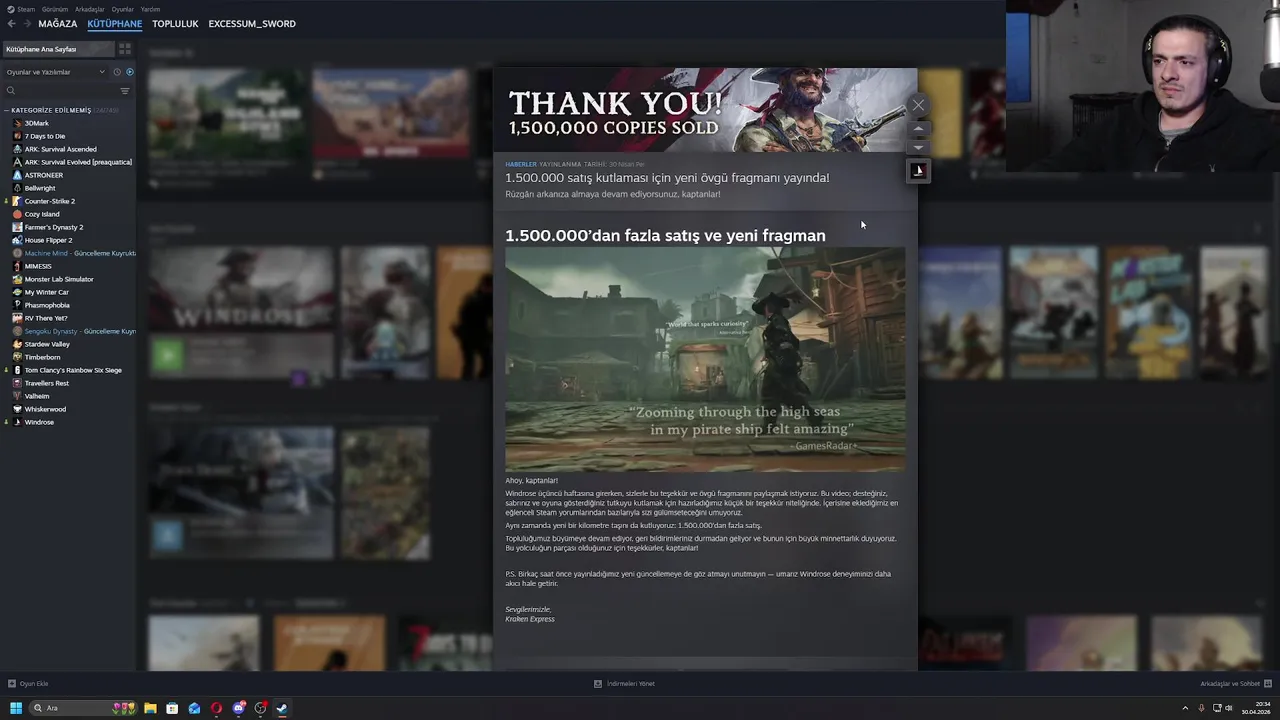Select the KÜTÜPHANE tab
Image resolution: width=1280 pixels, height=720 pixels.
pos(114,24)
